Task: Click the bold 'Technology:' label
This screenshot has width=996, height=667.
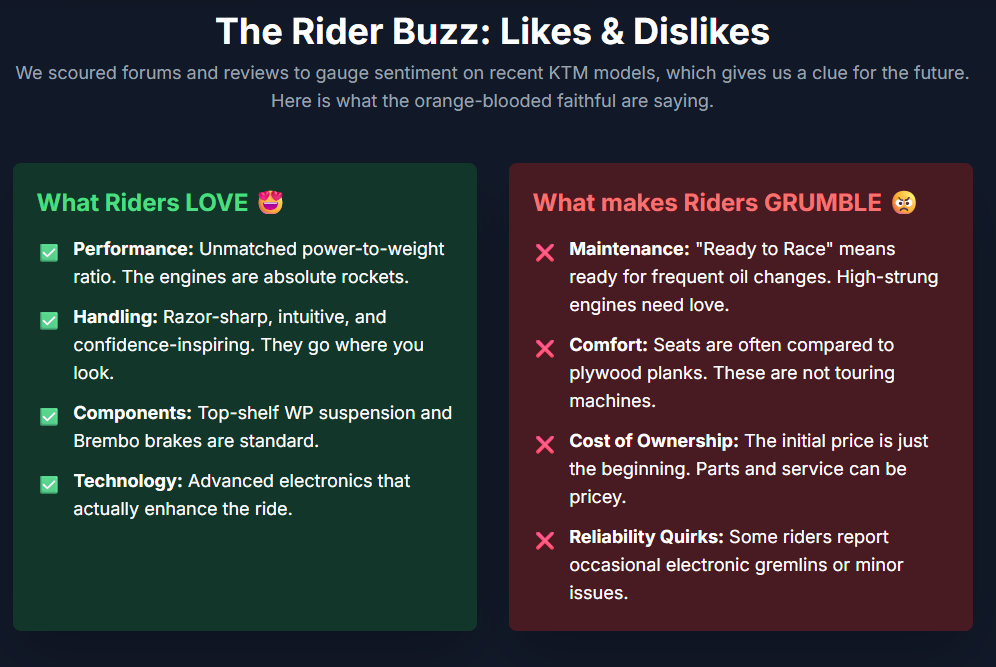Action: click(x=128, y=481)
